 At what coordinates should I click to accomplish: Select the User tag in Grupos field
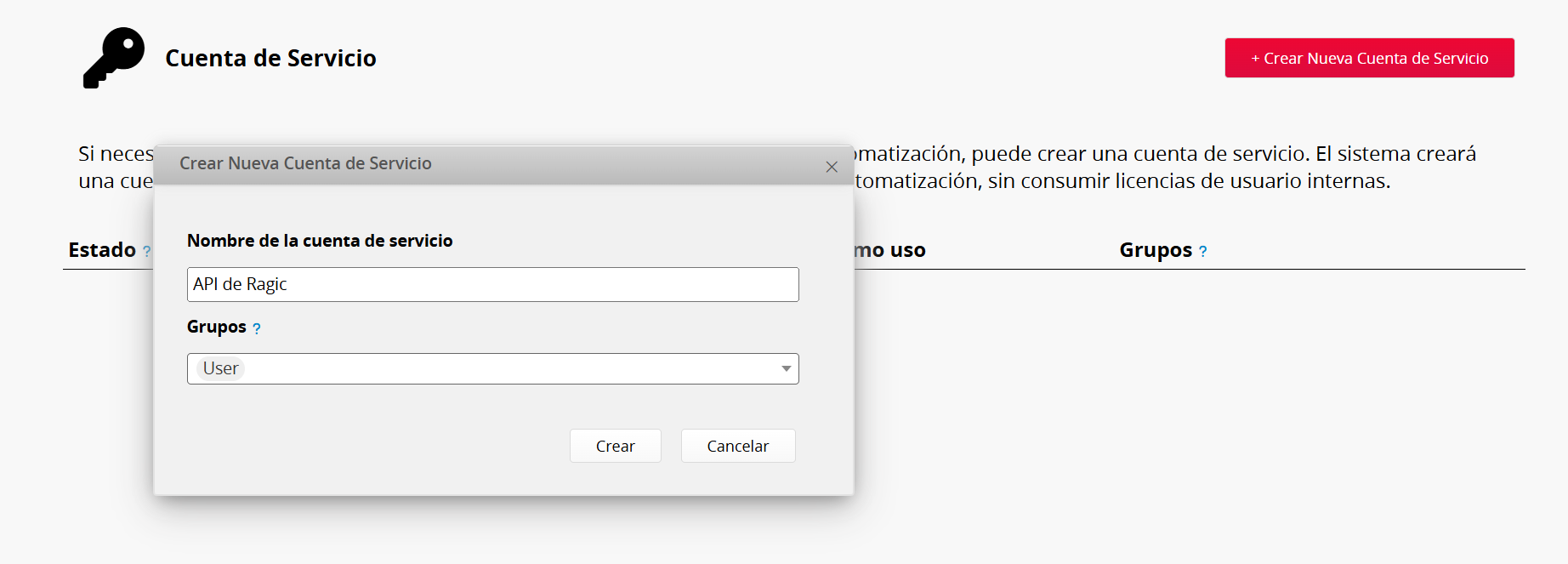point(220,368)
